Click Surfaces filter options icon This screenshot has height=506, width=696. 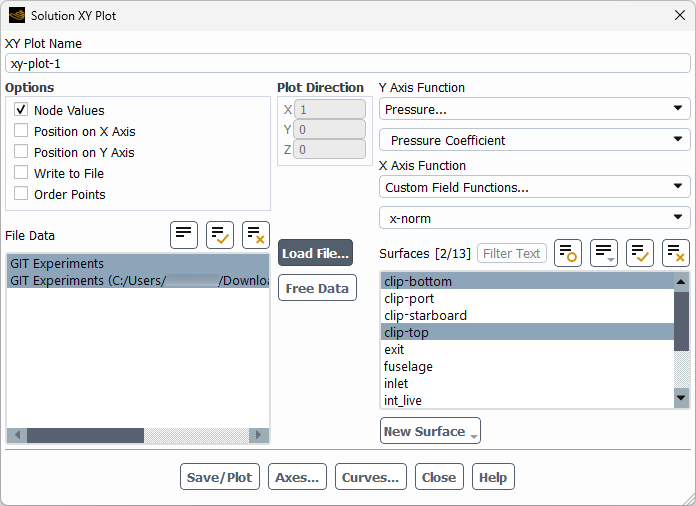coord(568,253)
